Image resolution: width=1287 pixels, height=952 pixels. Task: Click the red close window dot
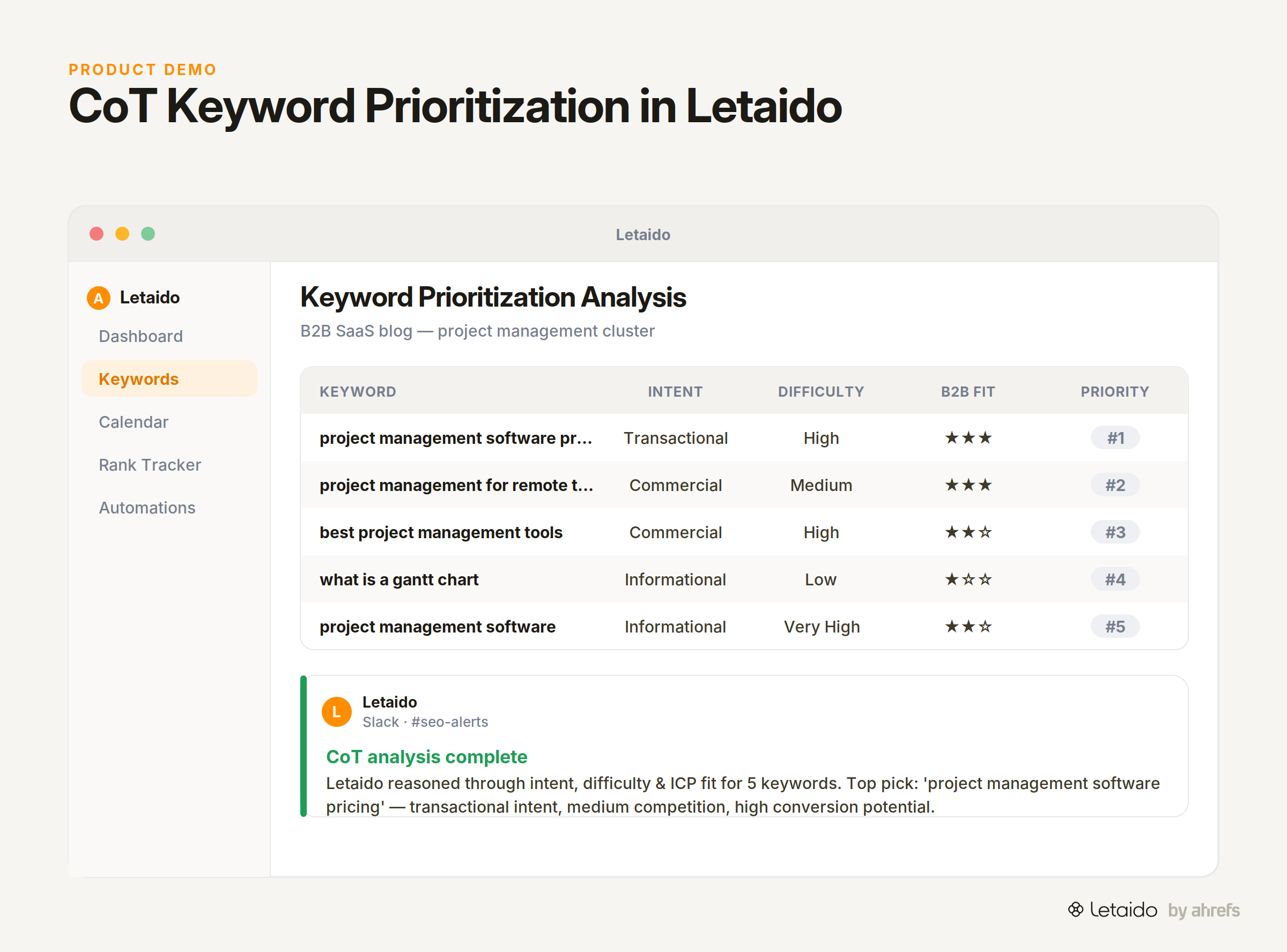point(97,234)
